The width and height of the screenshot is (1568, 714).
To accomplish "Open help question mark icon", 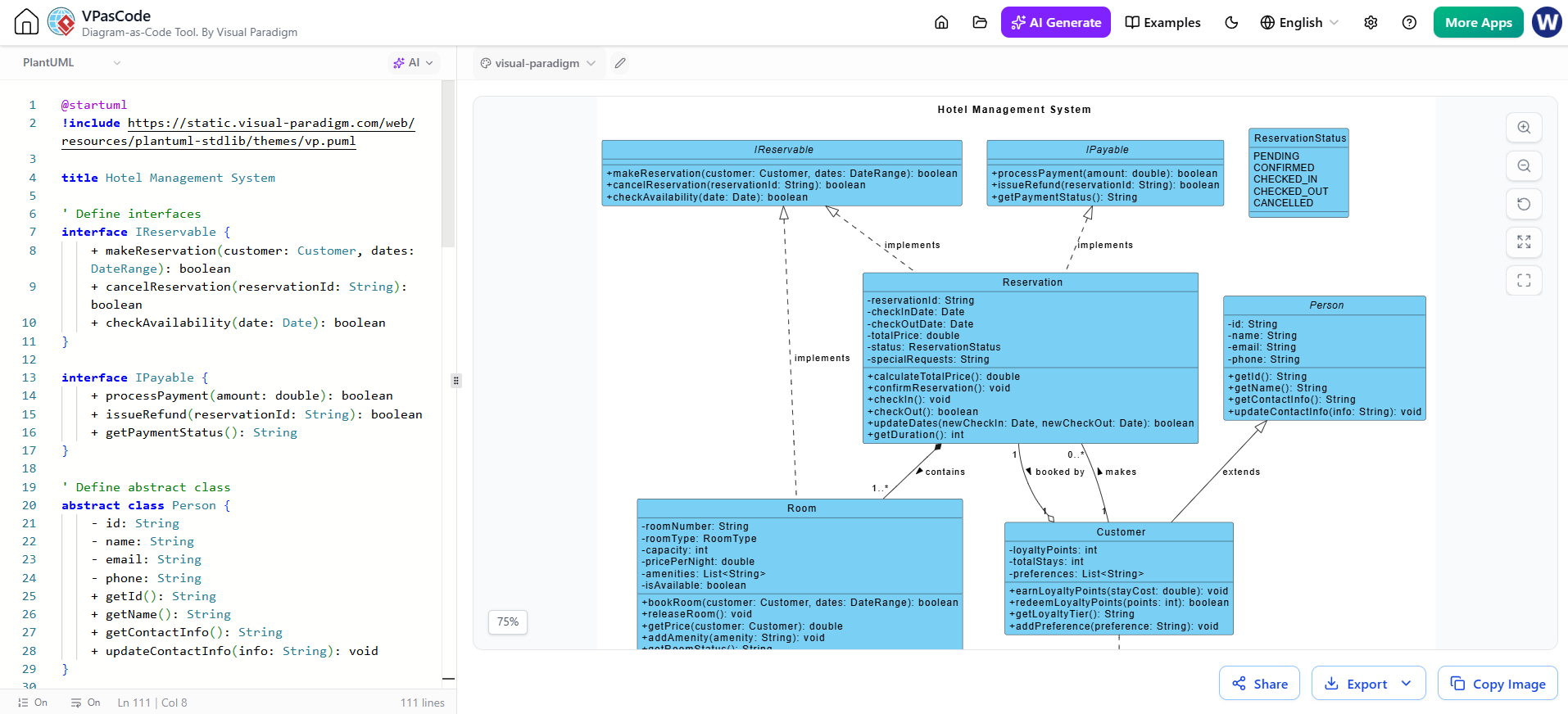I will tap(1409, 22).
